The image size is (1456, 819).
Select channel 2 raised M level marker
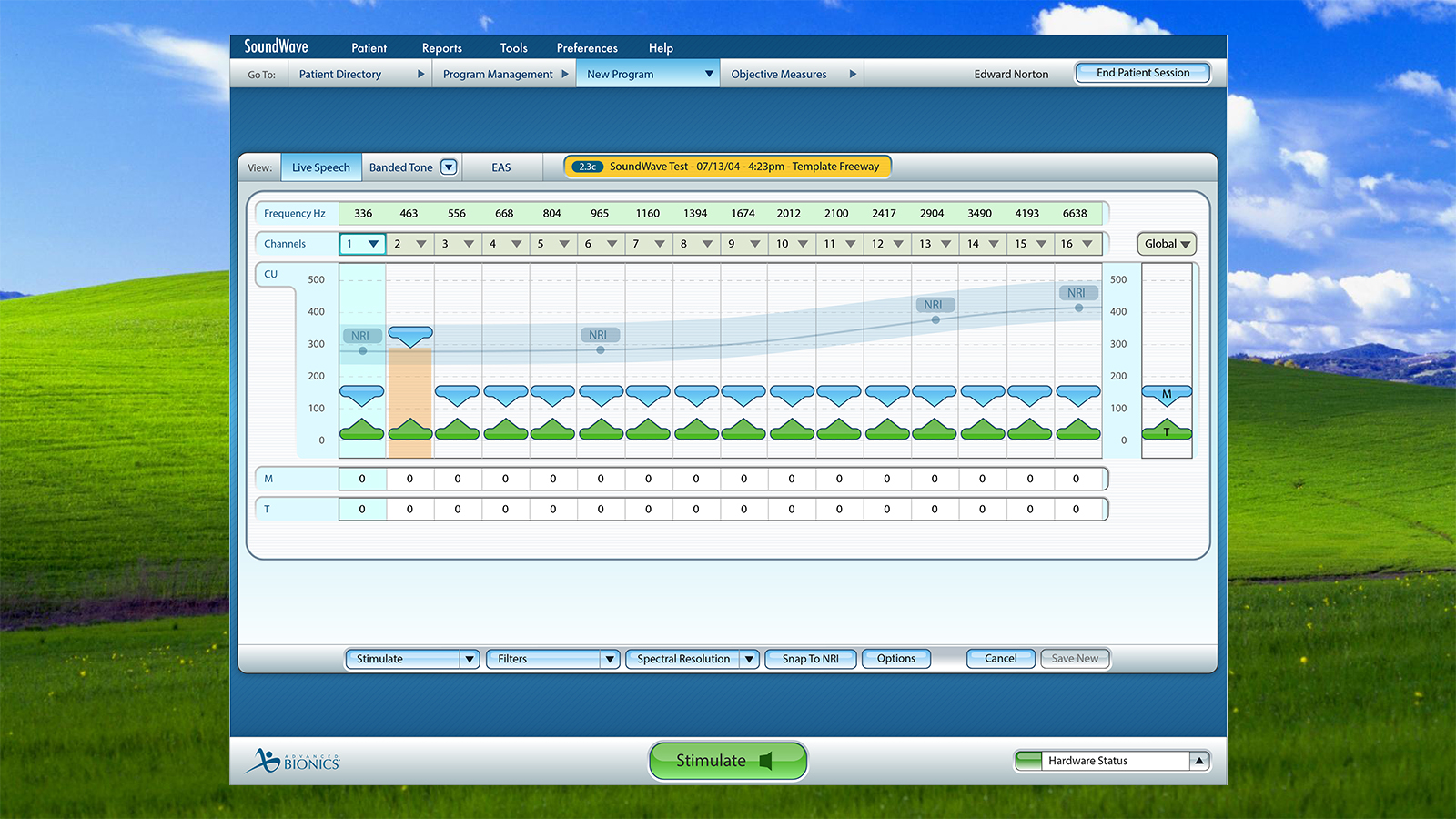click(410, 336)
